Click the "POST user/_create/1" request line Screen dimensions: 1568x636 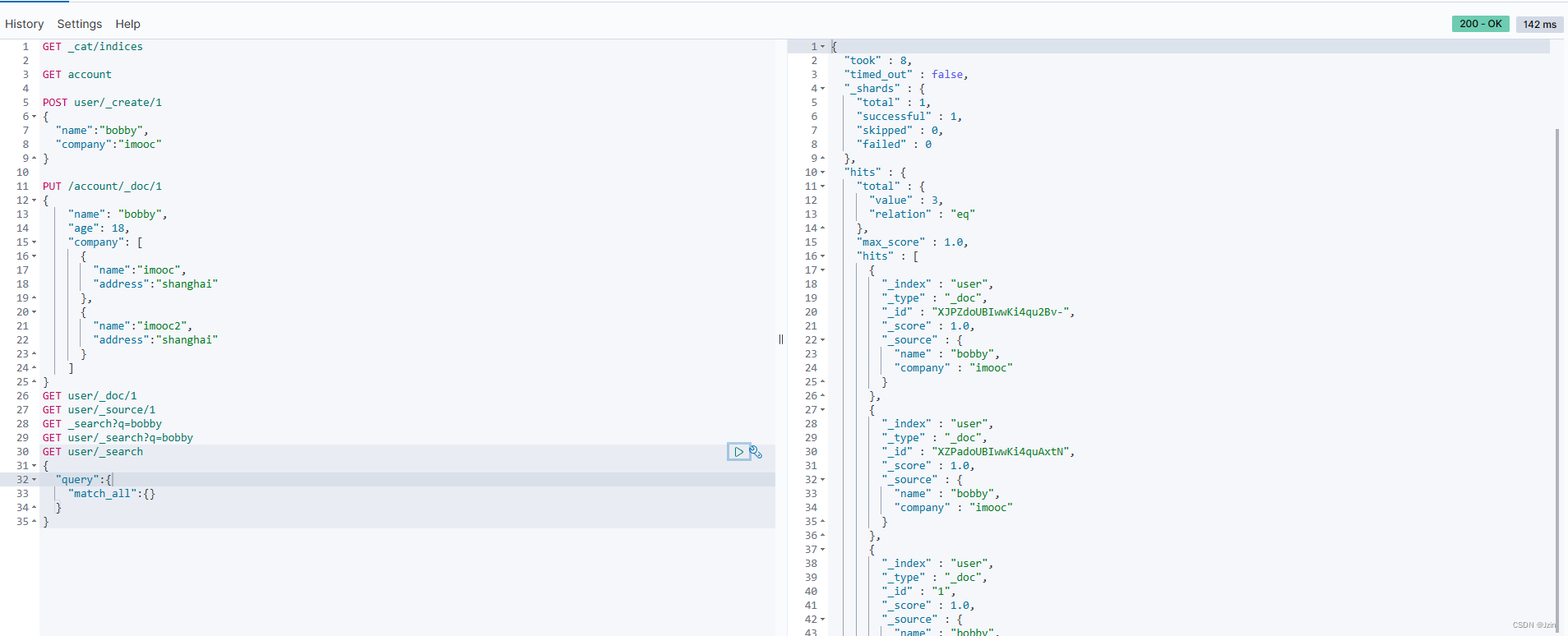point(103,103)
